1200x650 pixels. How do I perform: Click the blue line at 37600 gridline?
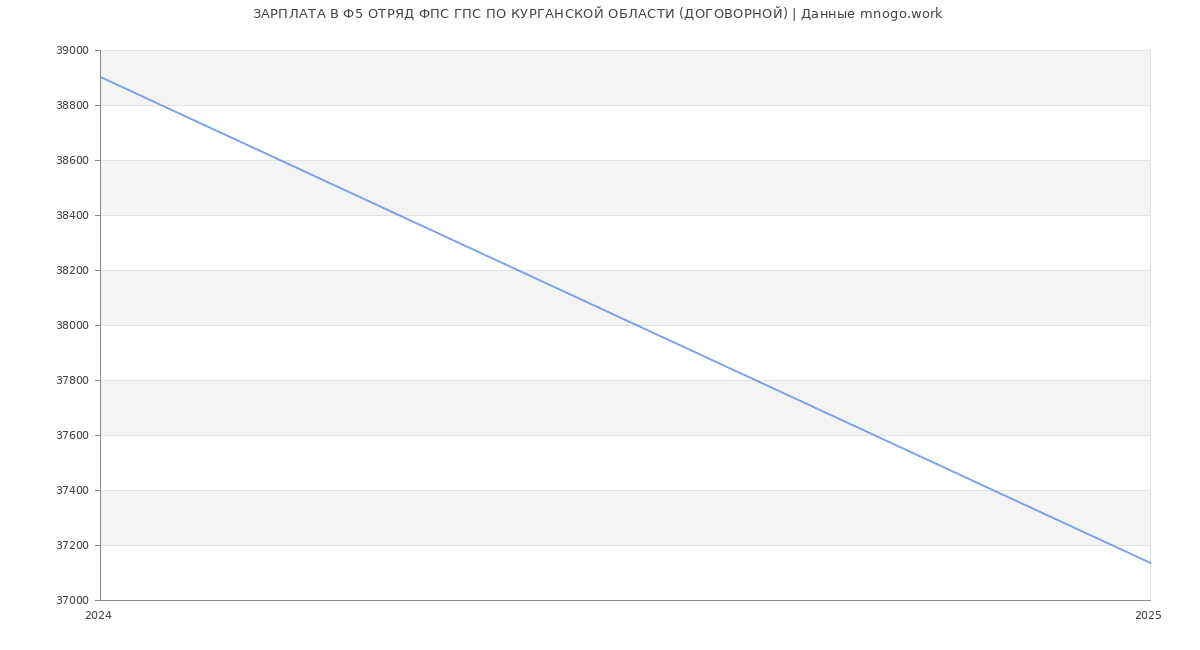(x=872, y=435)
